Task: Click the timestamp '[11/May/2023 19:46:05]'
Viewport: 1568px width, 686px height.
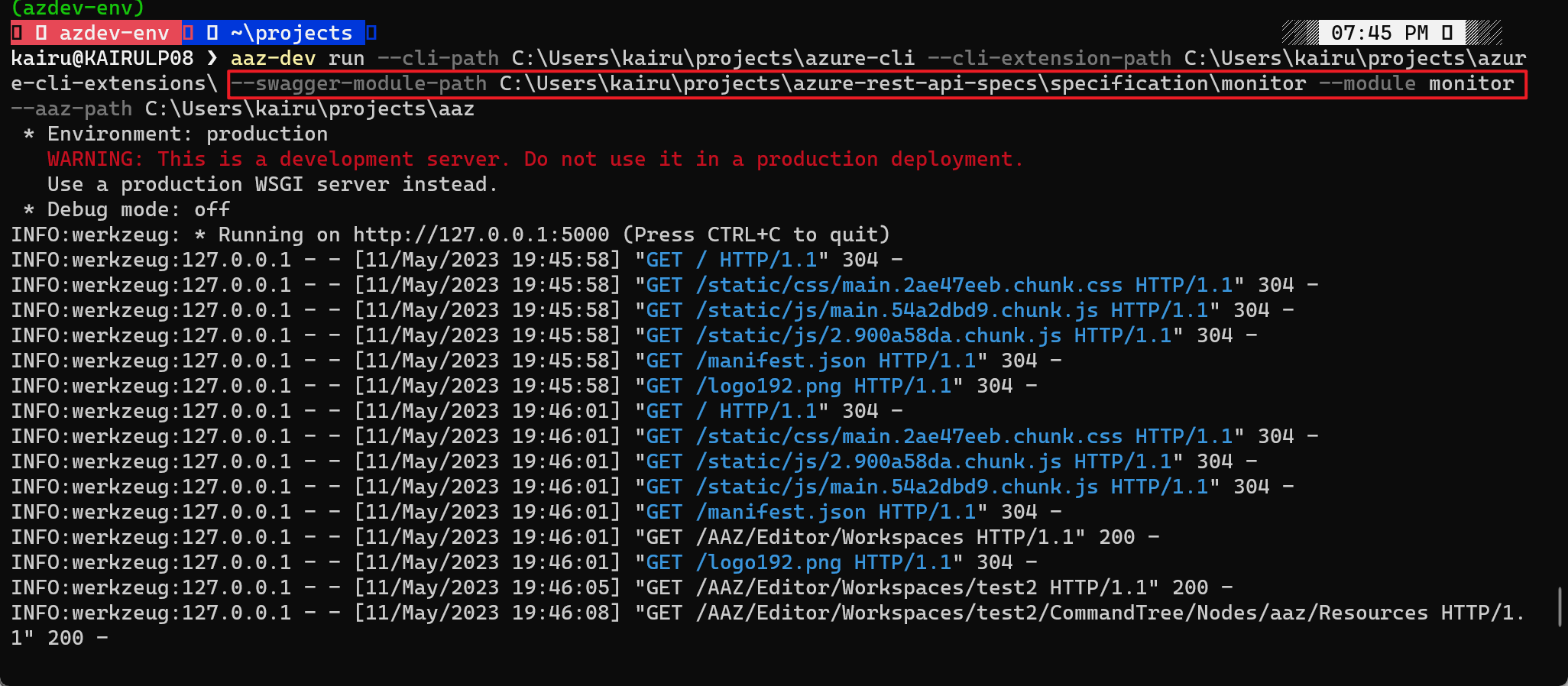Action: [x=488, y=587]
